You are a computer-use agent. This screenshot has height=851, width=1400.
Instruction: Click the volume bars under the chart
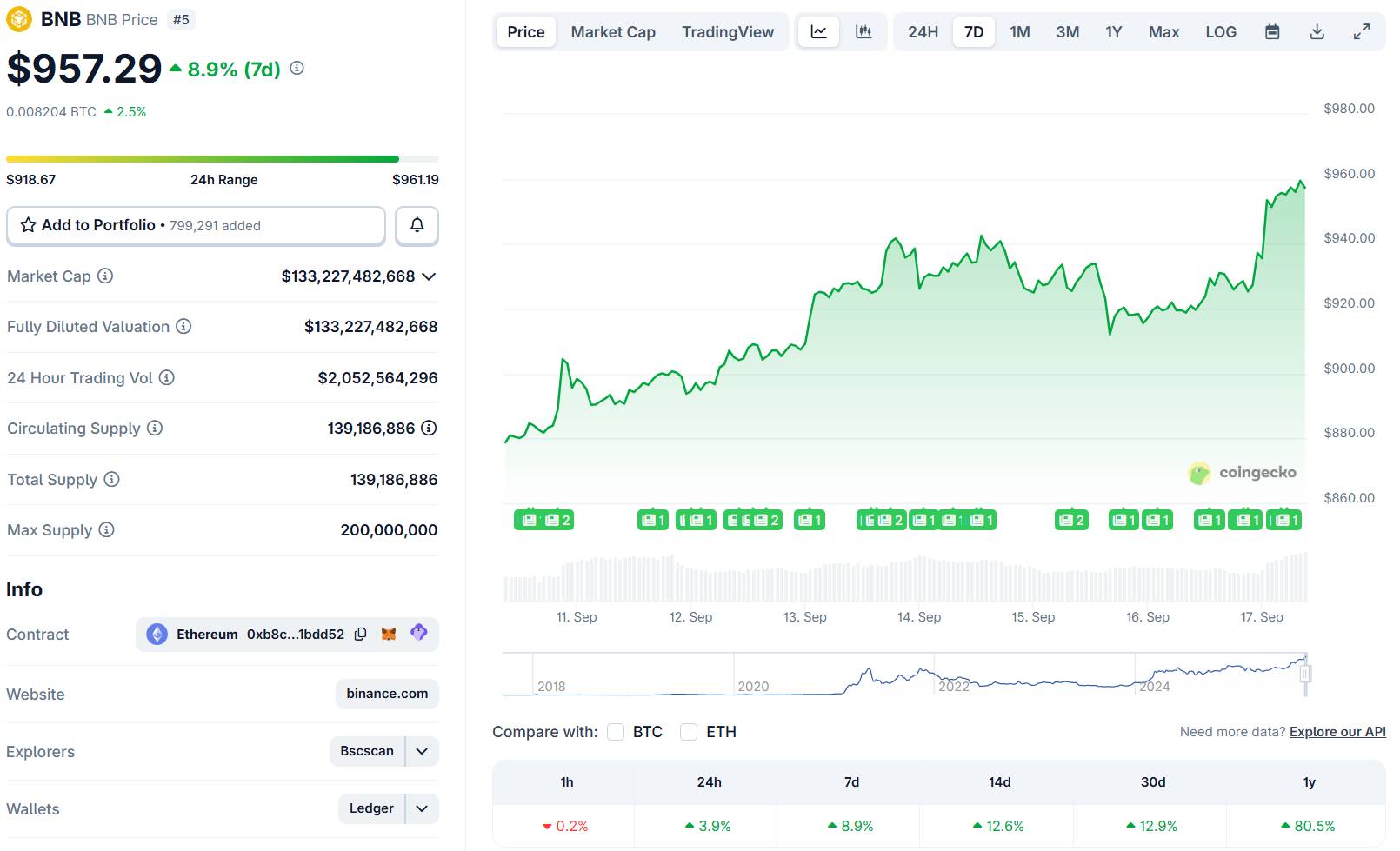(x=904, y=578)
